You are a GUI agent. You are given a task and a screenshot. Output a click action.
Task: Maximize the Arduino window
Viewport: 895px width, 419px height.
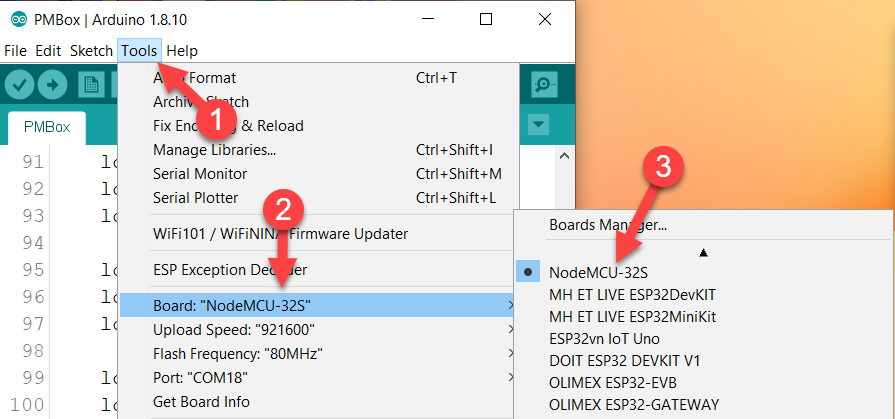tap(486, 19)
